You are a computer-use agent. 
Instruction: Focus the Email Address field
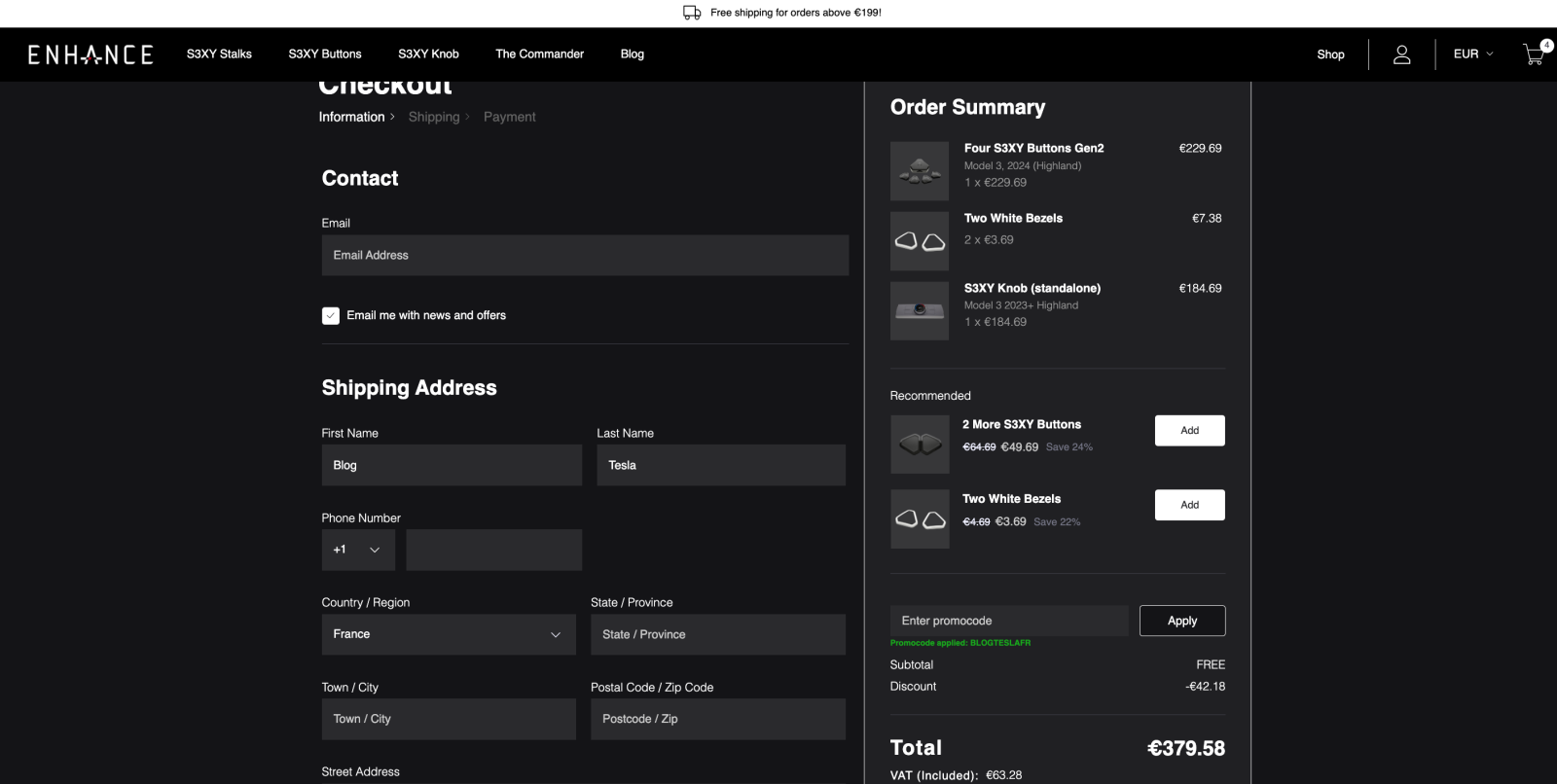585,255
